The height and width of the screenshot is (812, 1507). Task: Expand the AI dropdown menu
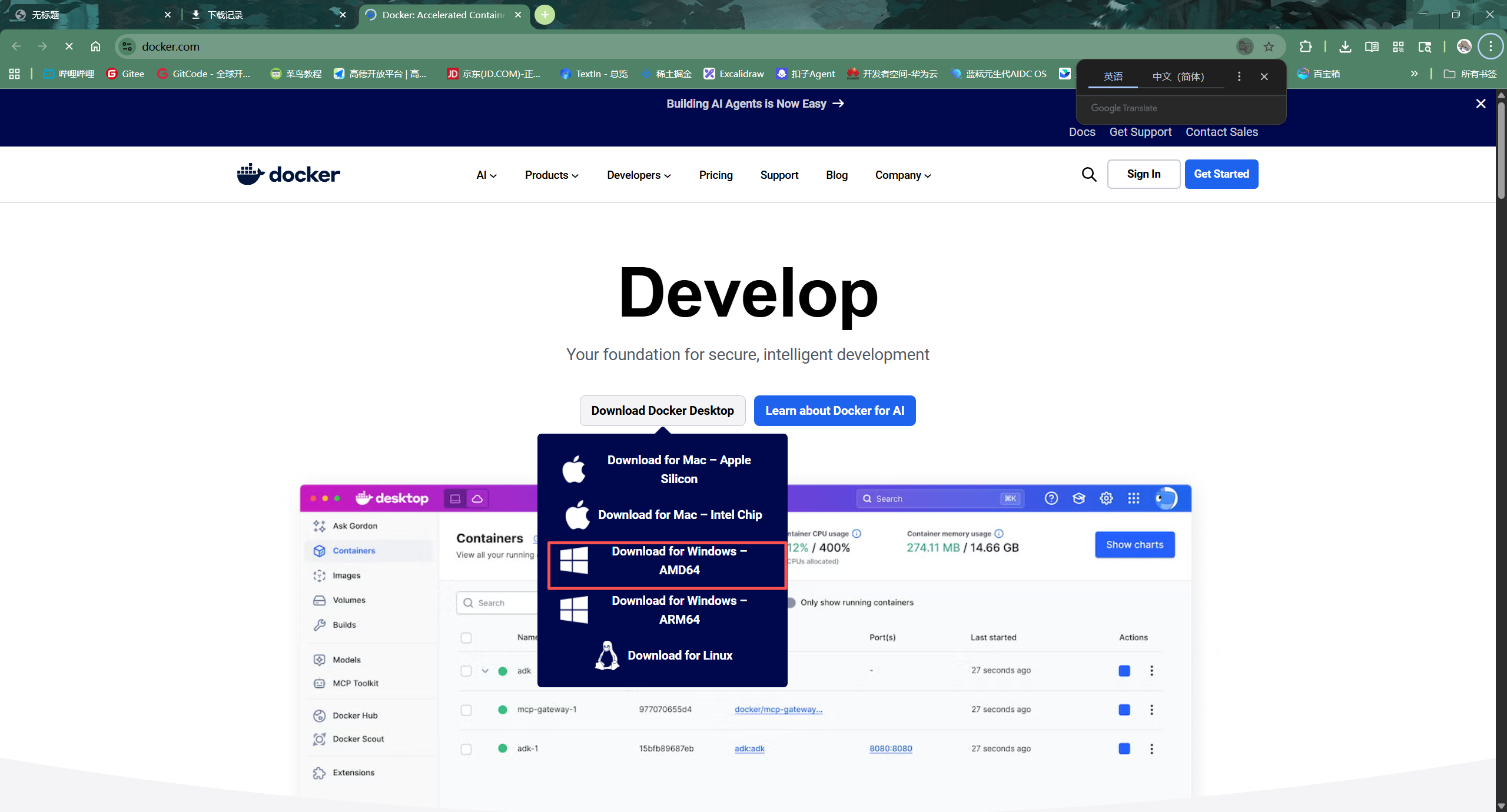point(486,175)
